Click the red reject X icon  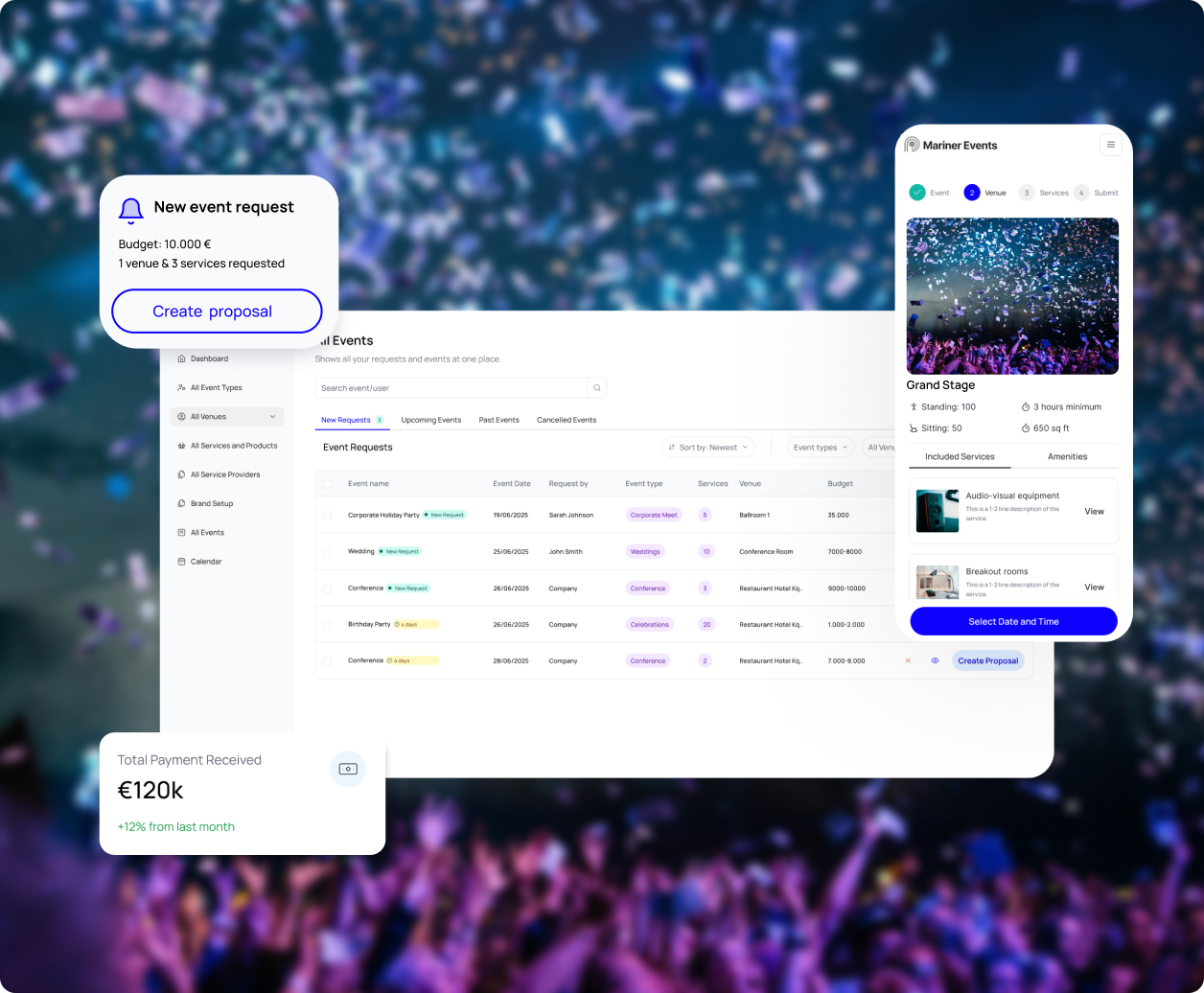pyautogui.click(x=909, y=660)
